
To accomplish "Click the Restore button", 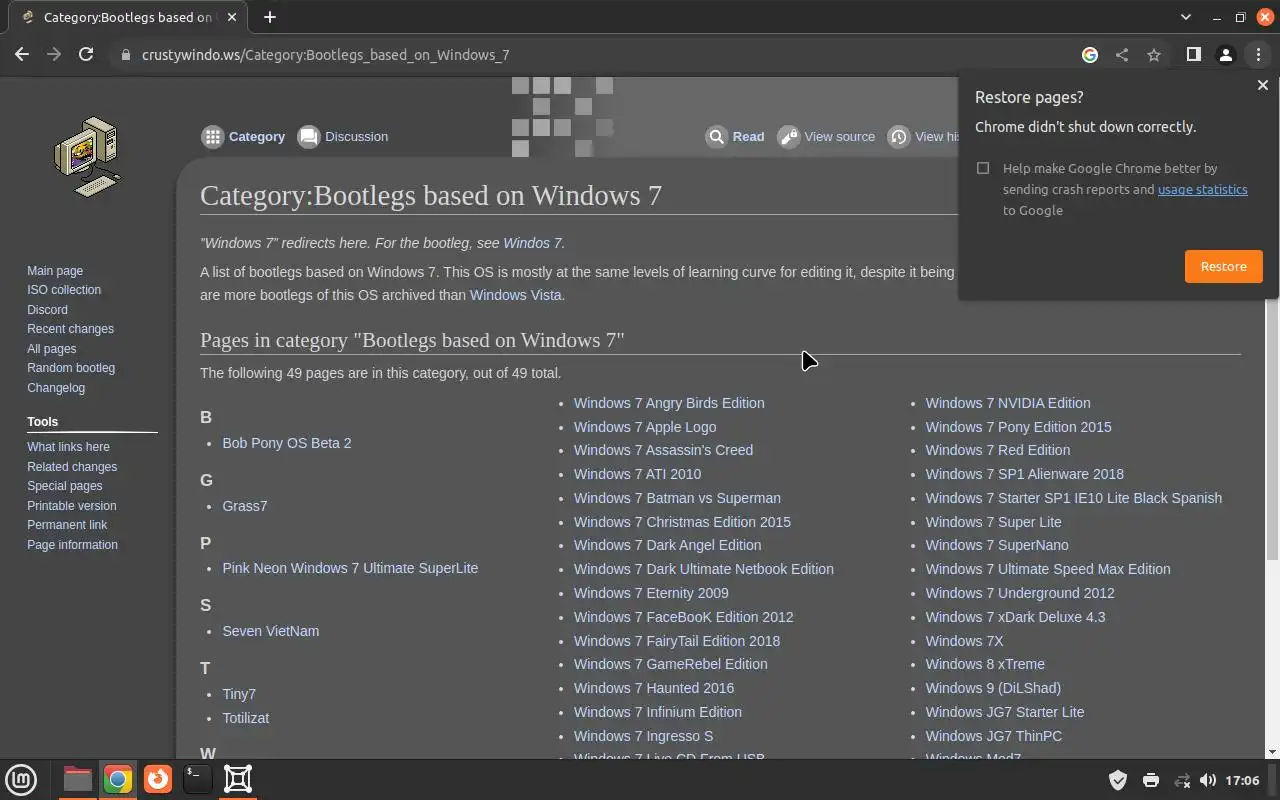I will (1223, 266).
